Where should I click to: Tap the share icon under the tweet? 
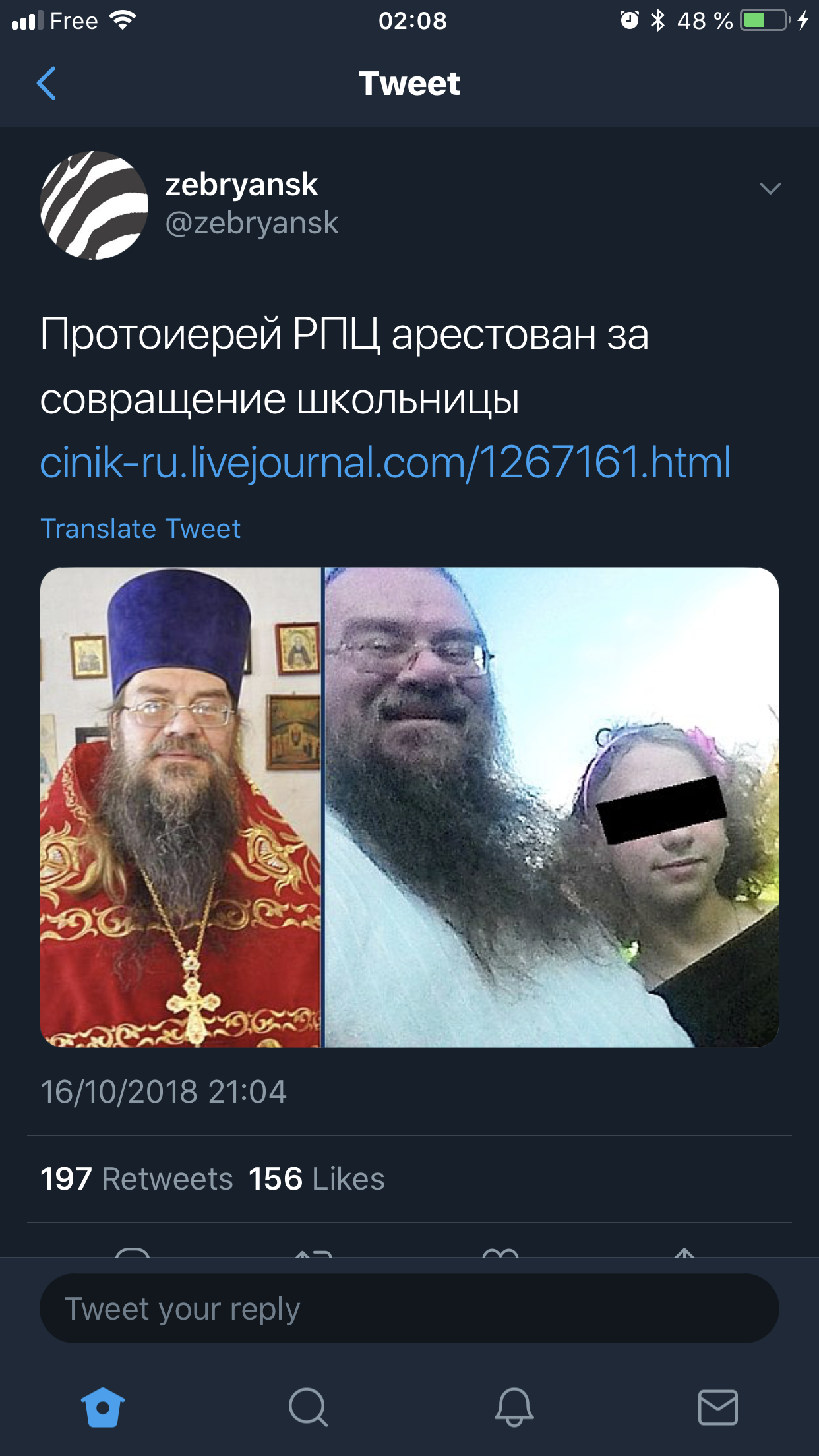tap(684, 1252)
